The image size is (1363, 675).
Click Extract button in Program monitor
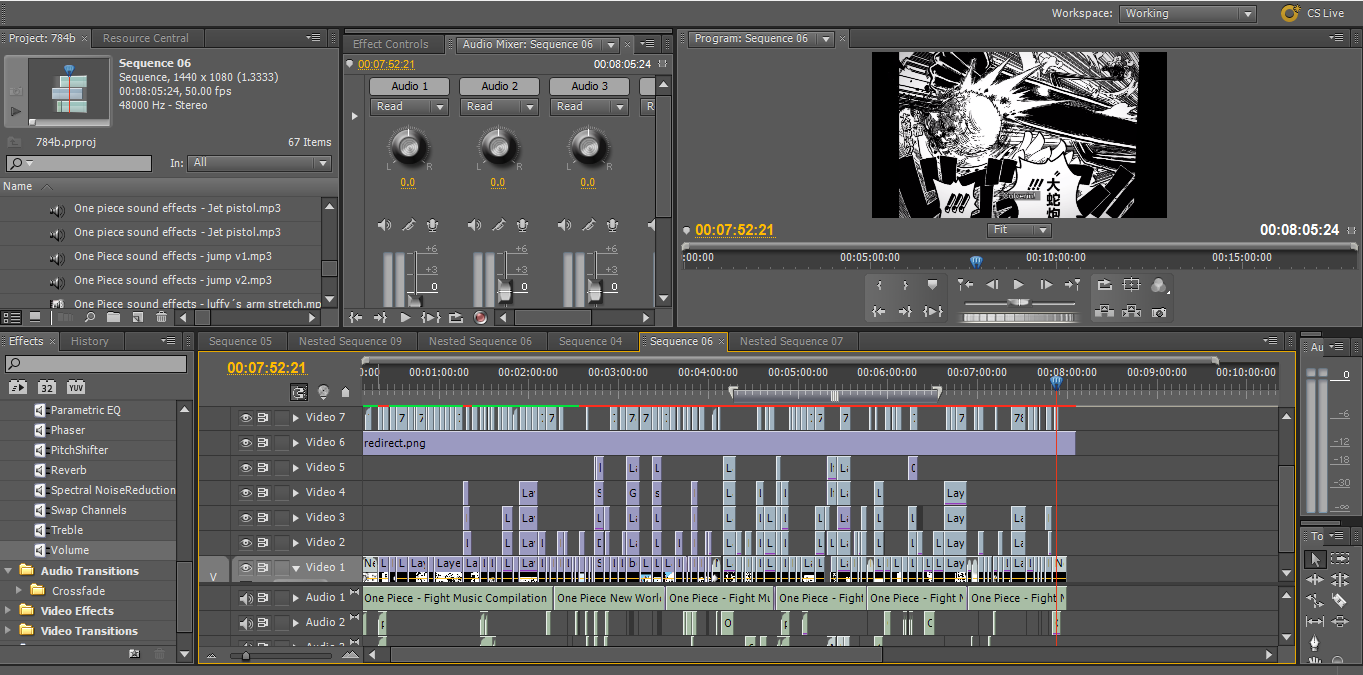point(1131,312)
